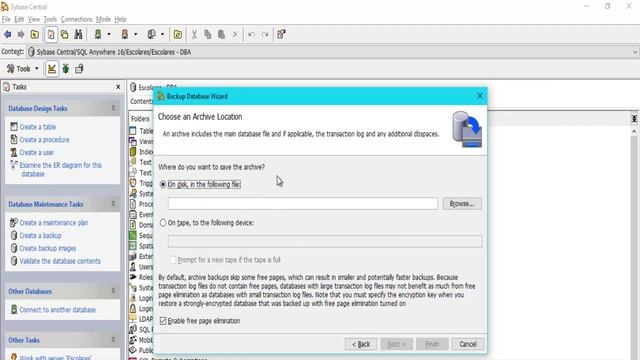Click 'Create a table' task link
Screen dimensions: 640x360
(x=38, y=127)
